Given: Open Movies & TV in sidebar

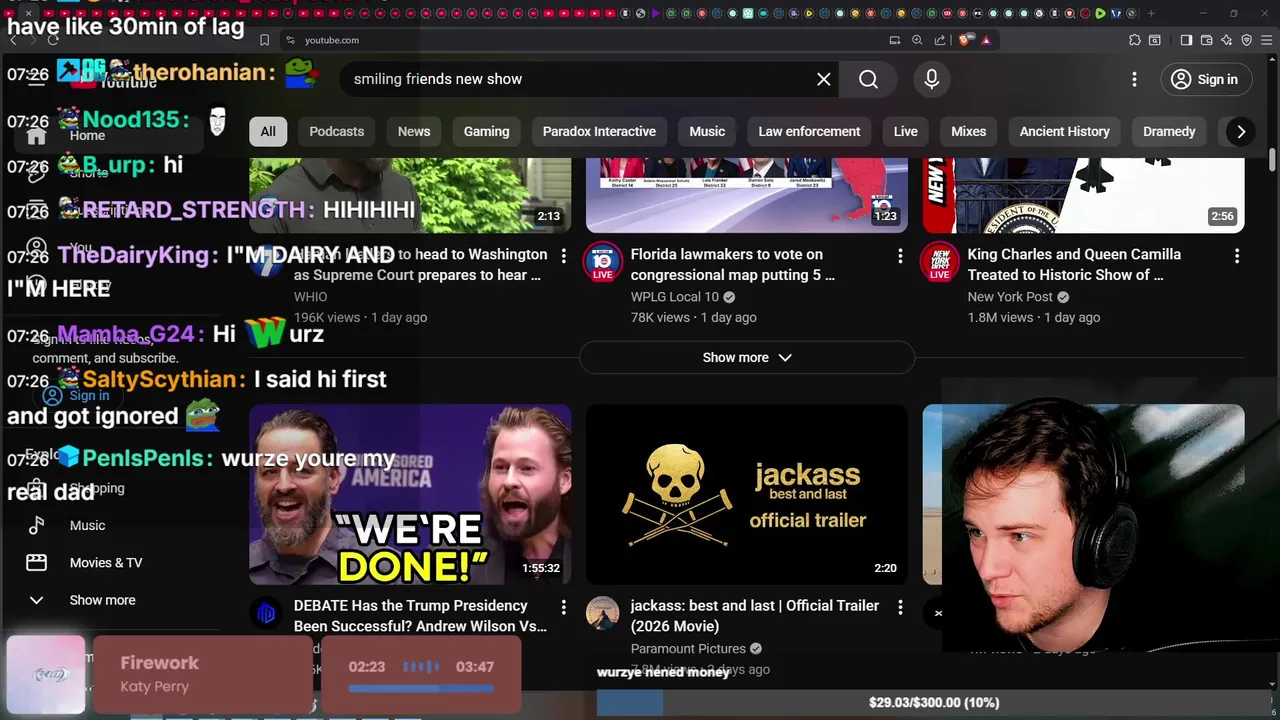Looking at the screenshot, I should [106, 563].
